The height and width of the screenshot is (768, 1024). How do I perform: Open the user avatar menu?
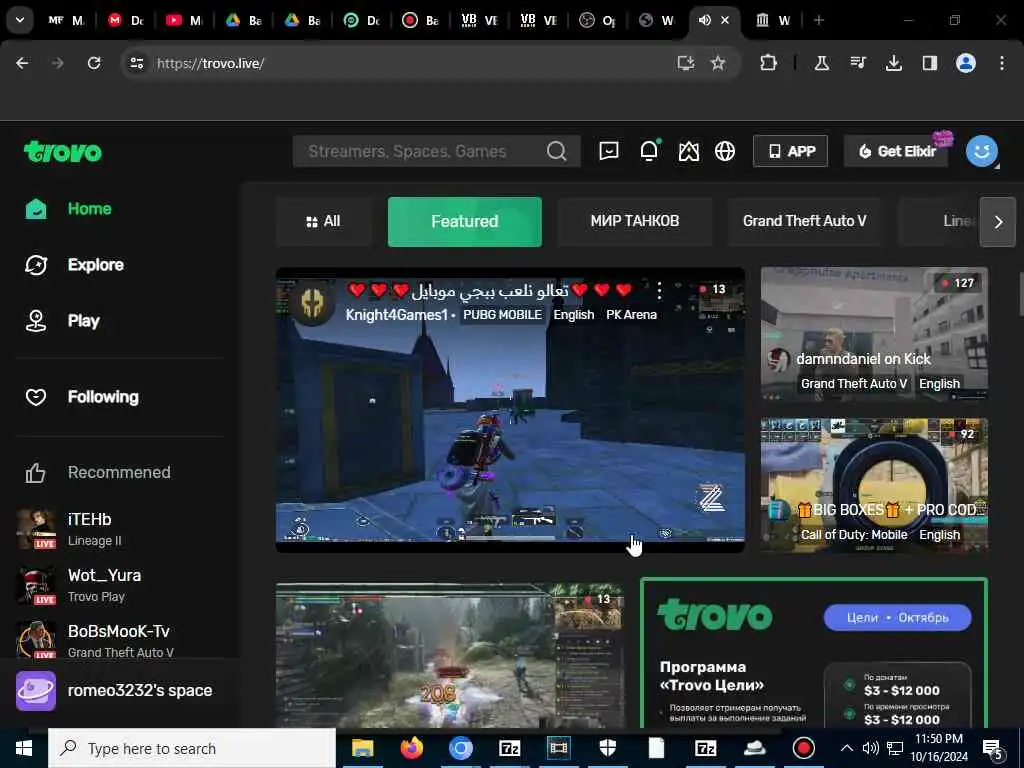point(982,152)
